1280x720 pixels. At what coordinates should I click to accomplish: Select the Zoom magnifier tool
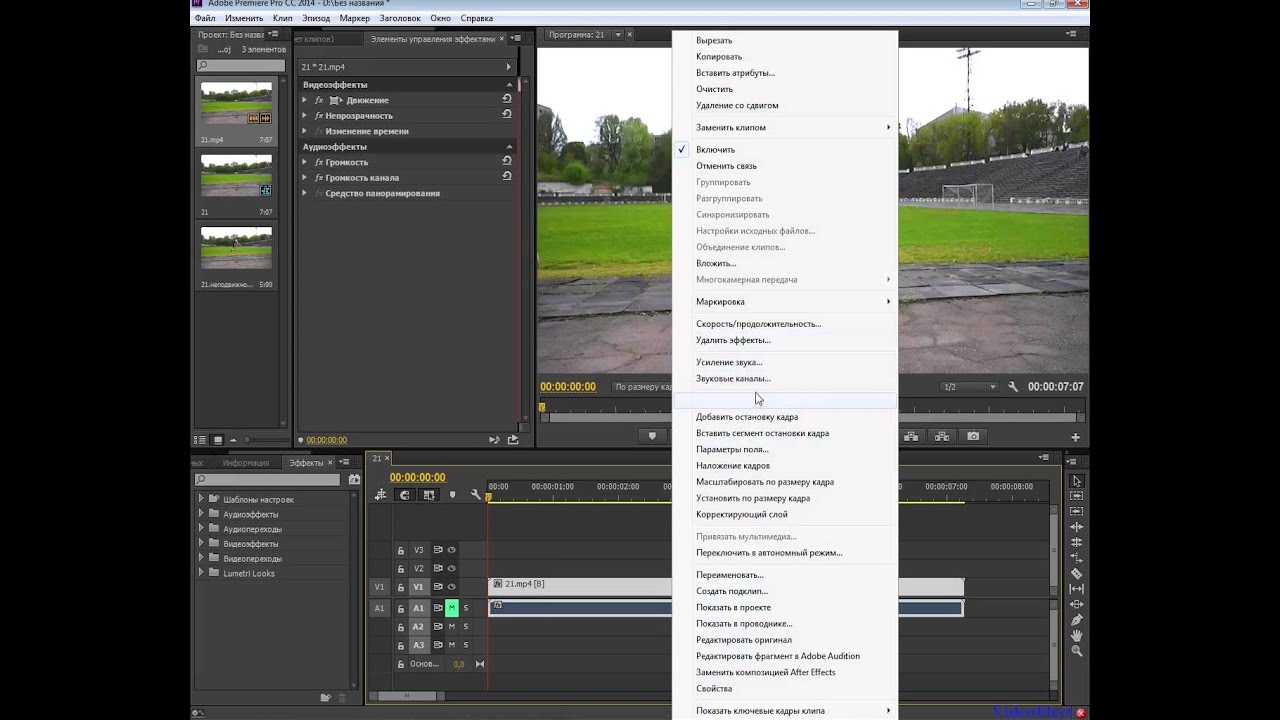click(1077, 651)
